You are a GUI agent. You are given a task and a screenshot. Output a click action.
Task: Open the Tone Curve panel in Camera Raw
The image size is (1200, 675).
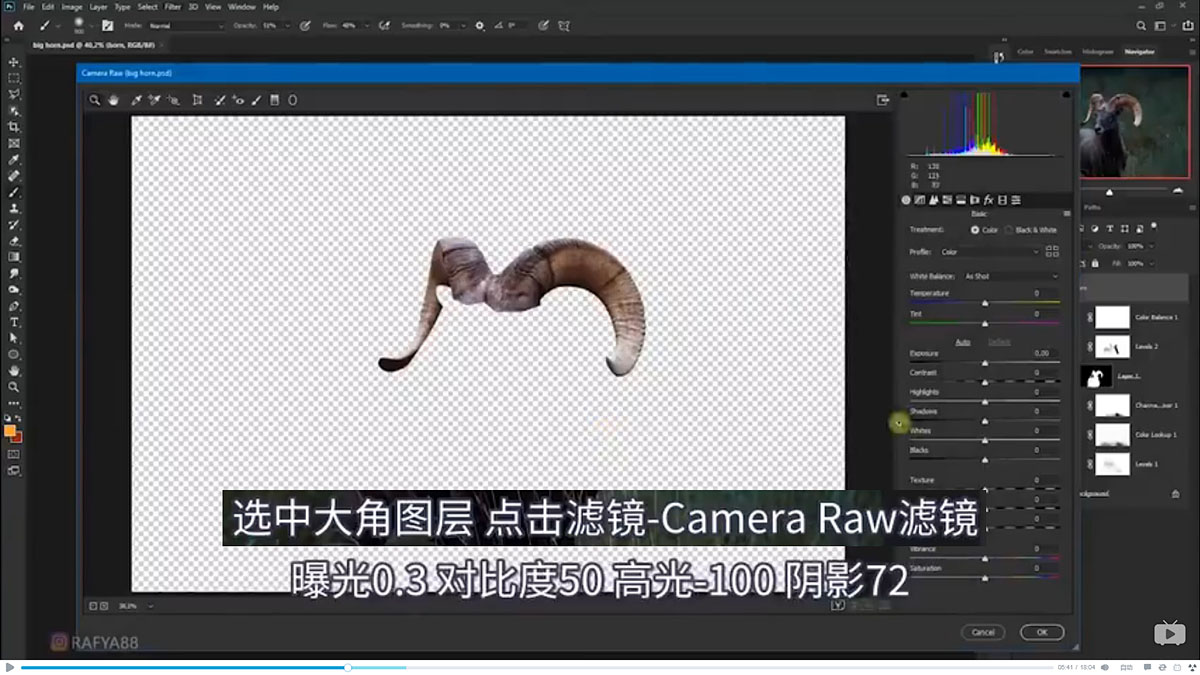click(920, 199)
